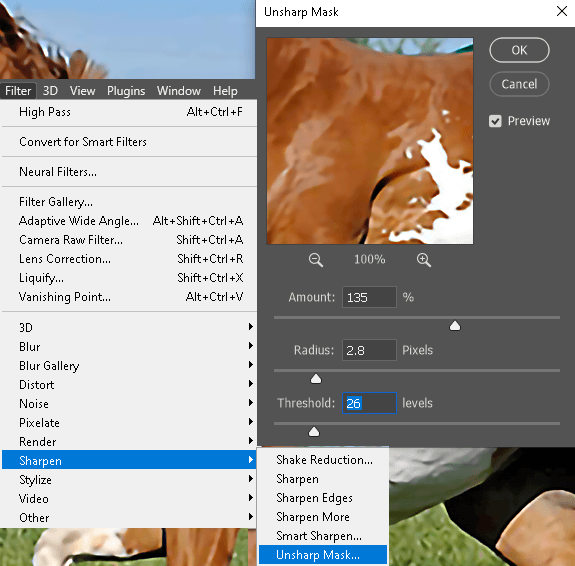The width and height of the screenshot is (575, 566).
Task: Expand the Other submenu
Action: (x=129, y=518)
